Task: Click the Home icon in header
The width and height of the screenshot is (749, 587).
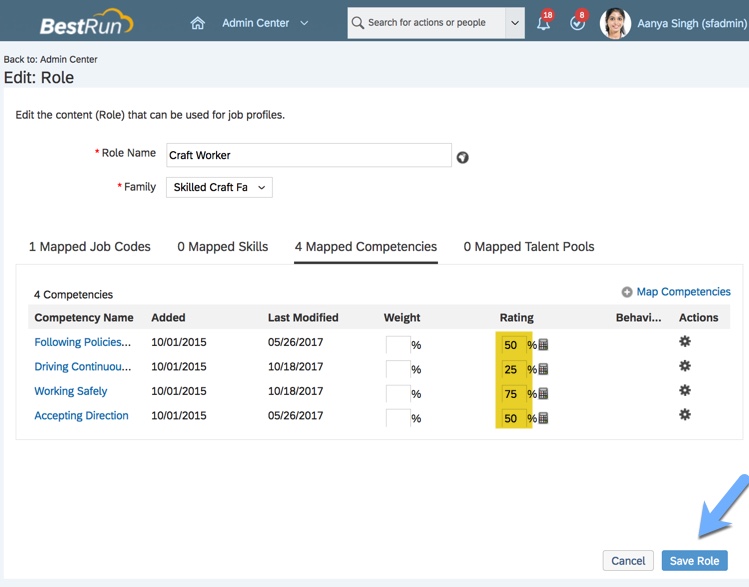Action: pos(198,23)
